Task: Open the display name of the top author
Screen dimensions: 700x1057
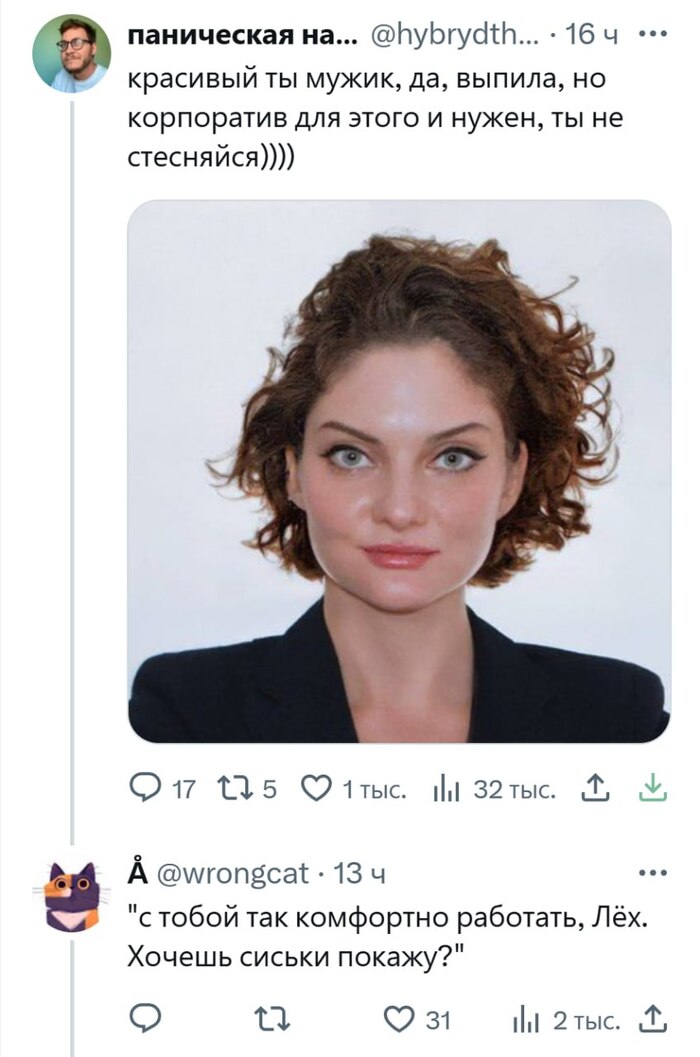Action: coord(239,36)
